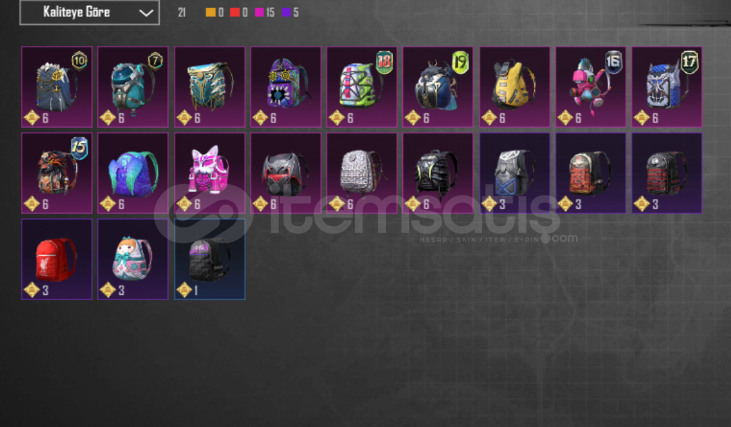Select the red Liverpool backpack
Viewport: 731px width, 427px height.
click(57, 259)
